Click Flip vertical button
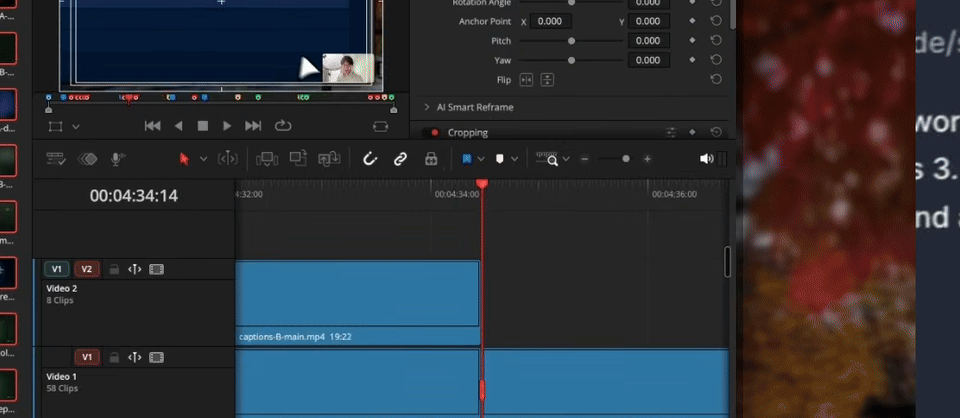The height and width of the screenshot is (418, 960). 547,80
